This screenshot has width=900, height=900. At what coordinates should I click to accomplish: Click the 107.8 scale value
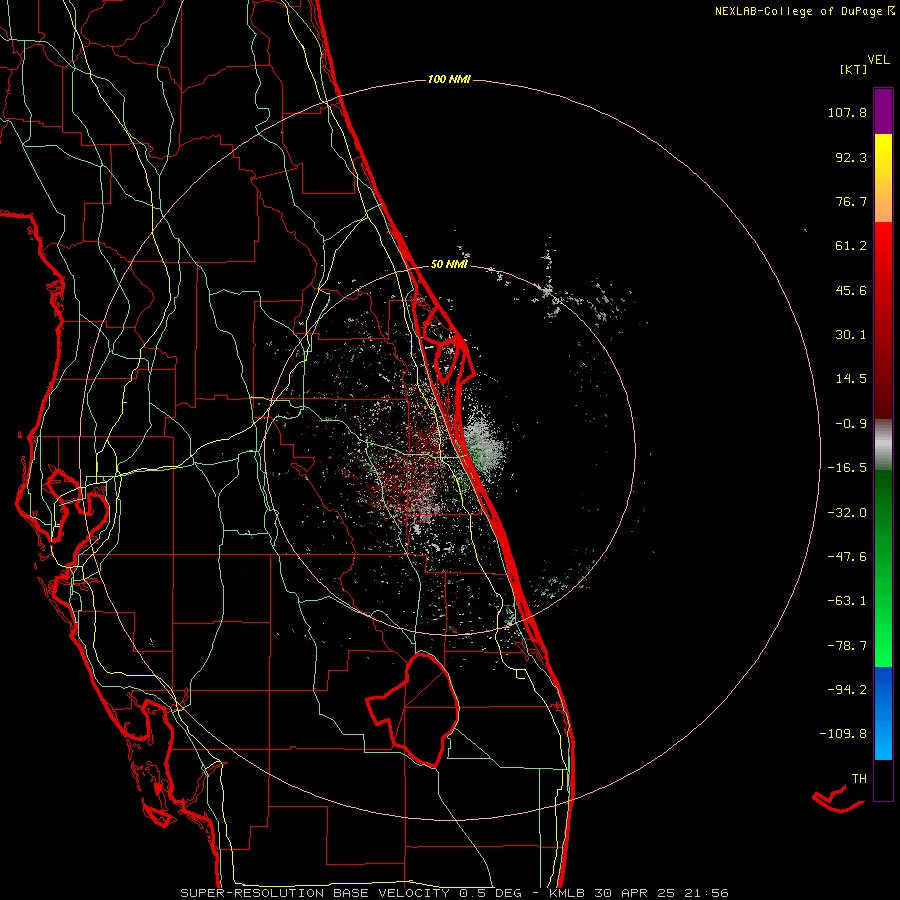pos(847,112)
